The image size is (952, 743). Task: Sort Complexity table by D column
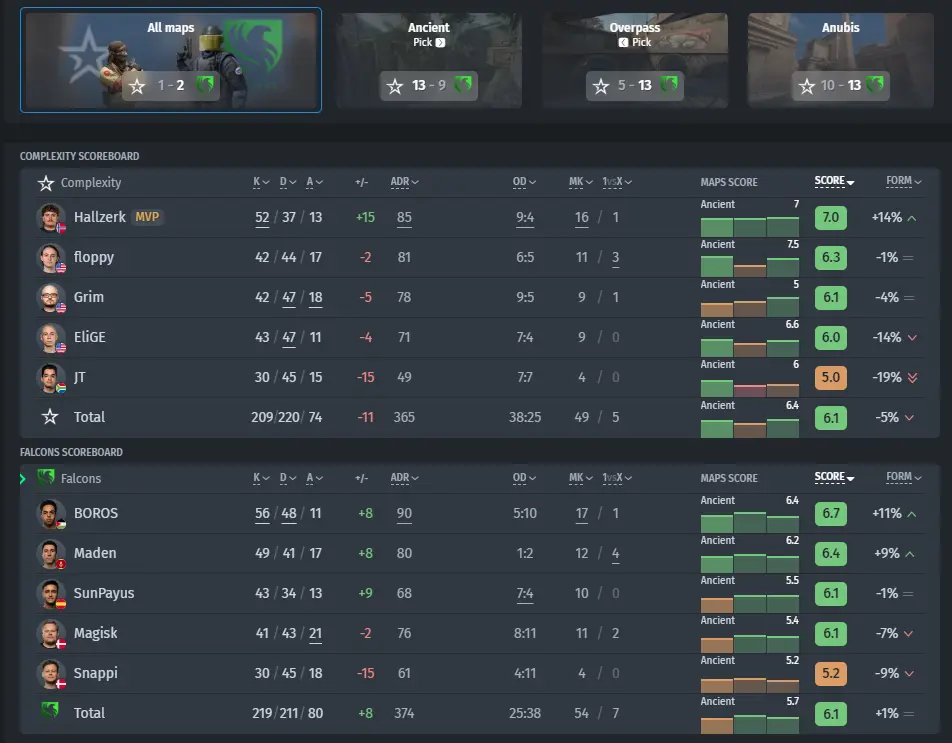pos(288,182)
